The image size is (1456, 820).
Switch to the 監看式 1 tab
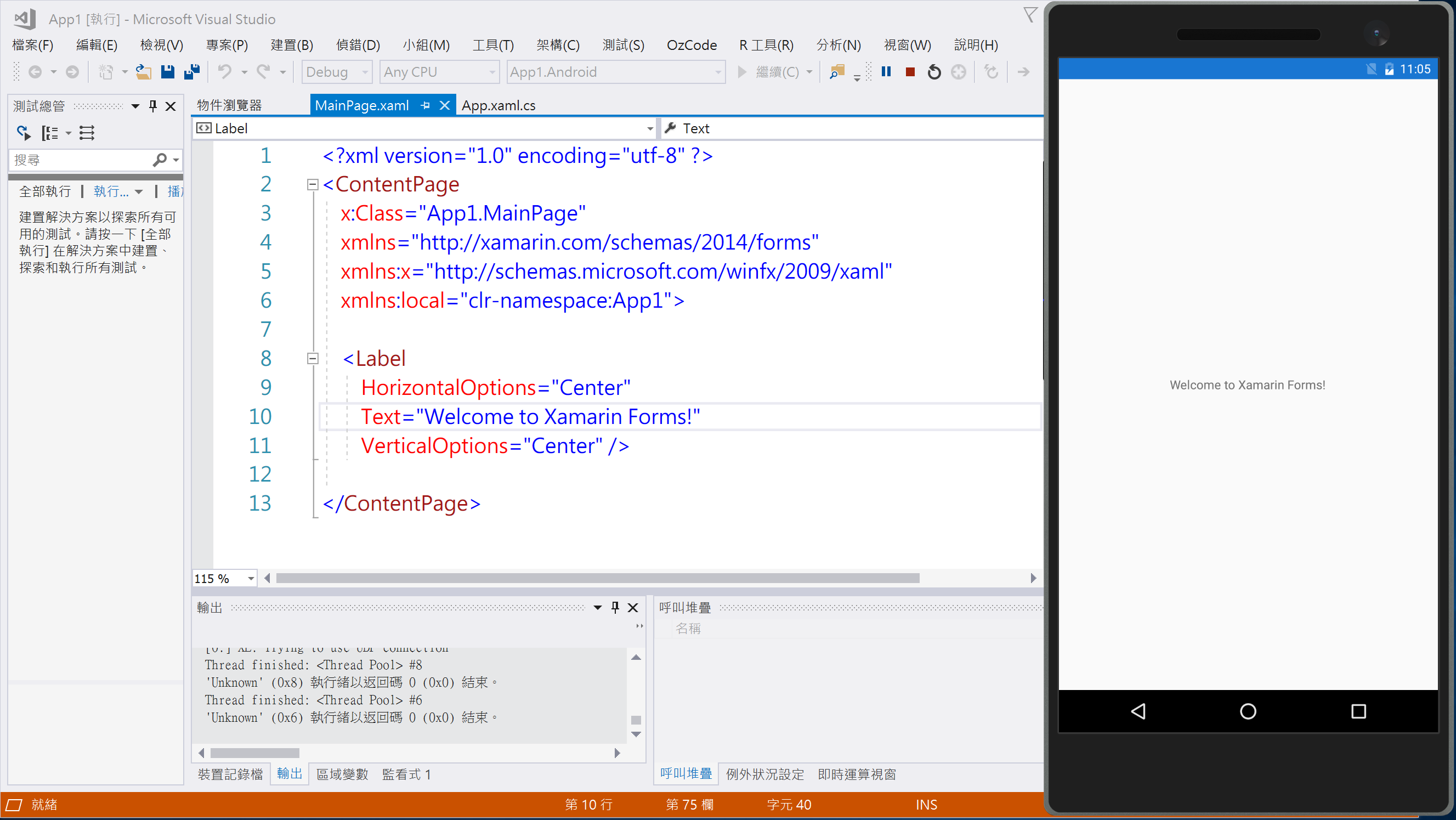[406, 774]
